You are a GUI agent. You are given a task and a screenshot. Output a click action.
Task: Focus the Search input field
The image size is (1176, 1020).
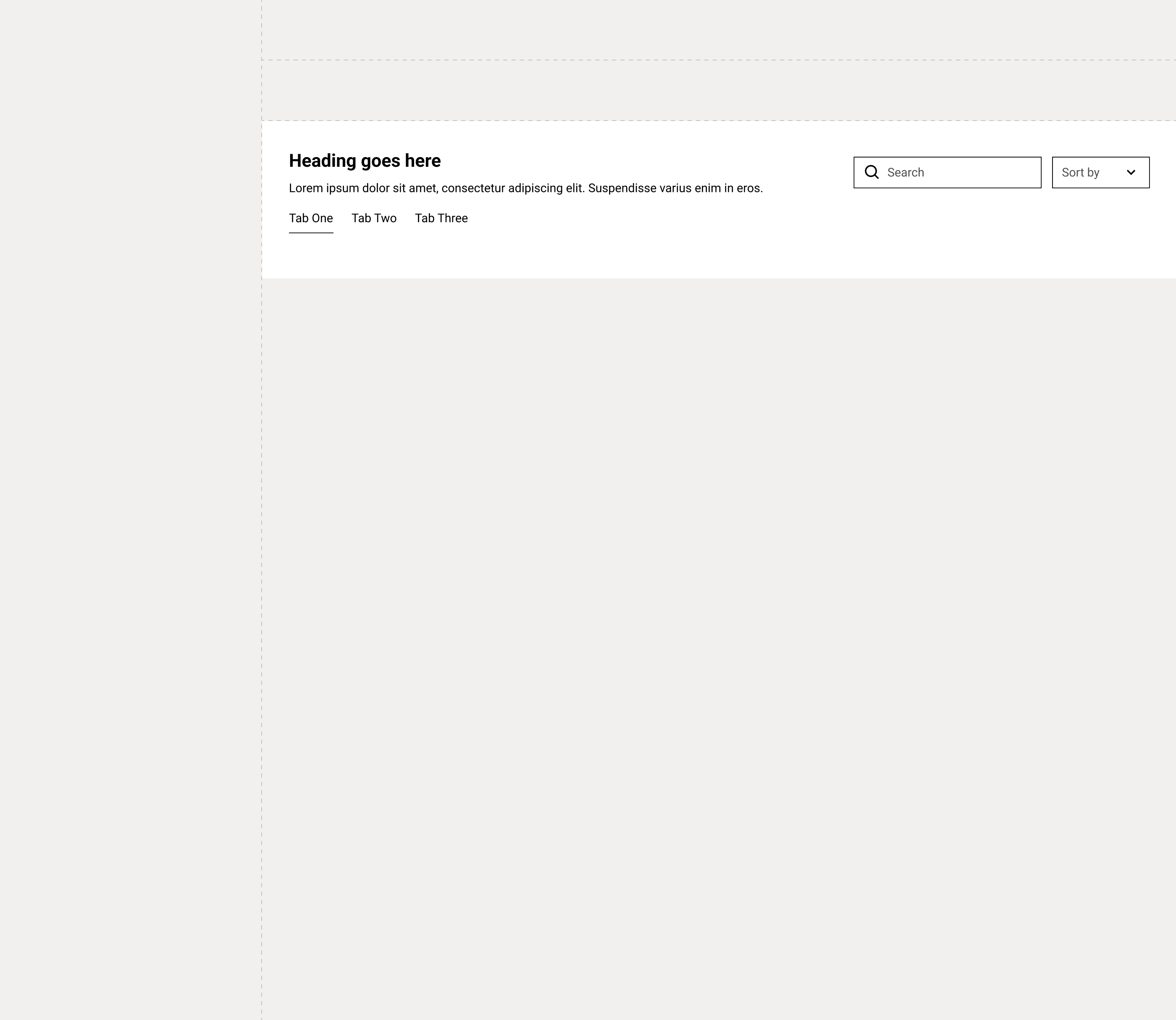click(947, 173)
